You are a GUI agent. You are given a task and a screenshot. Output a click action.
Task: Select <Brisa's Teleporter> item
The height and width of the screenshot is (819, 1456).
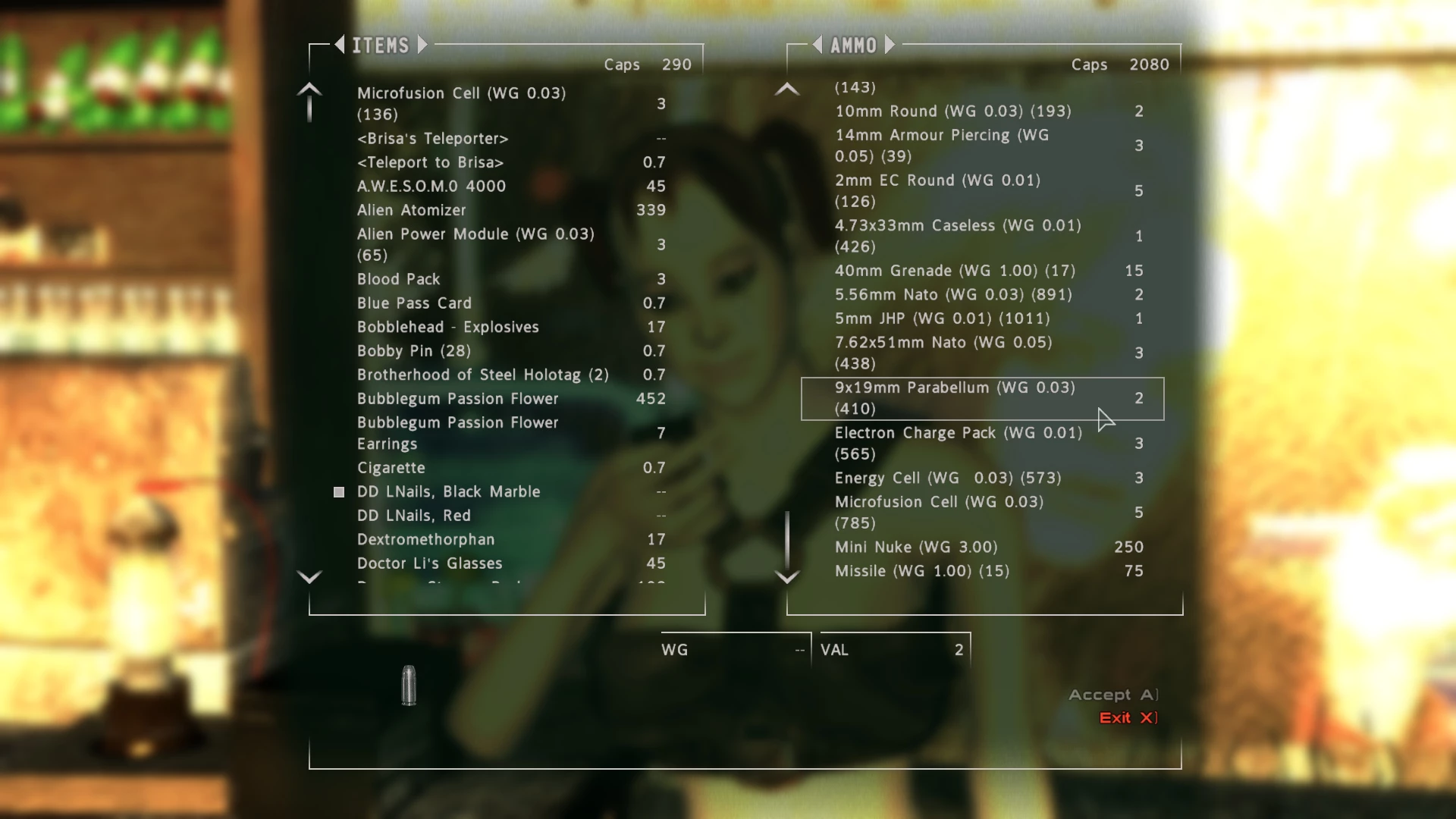(x=512, y=139)
